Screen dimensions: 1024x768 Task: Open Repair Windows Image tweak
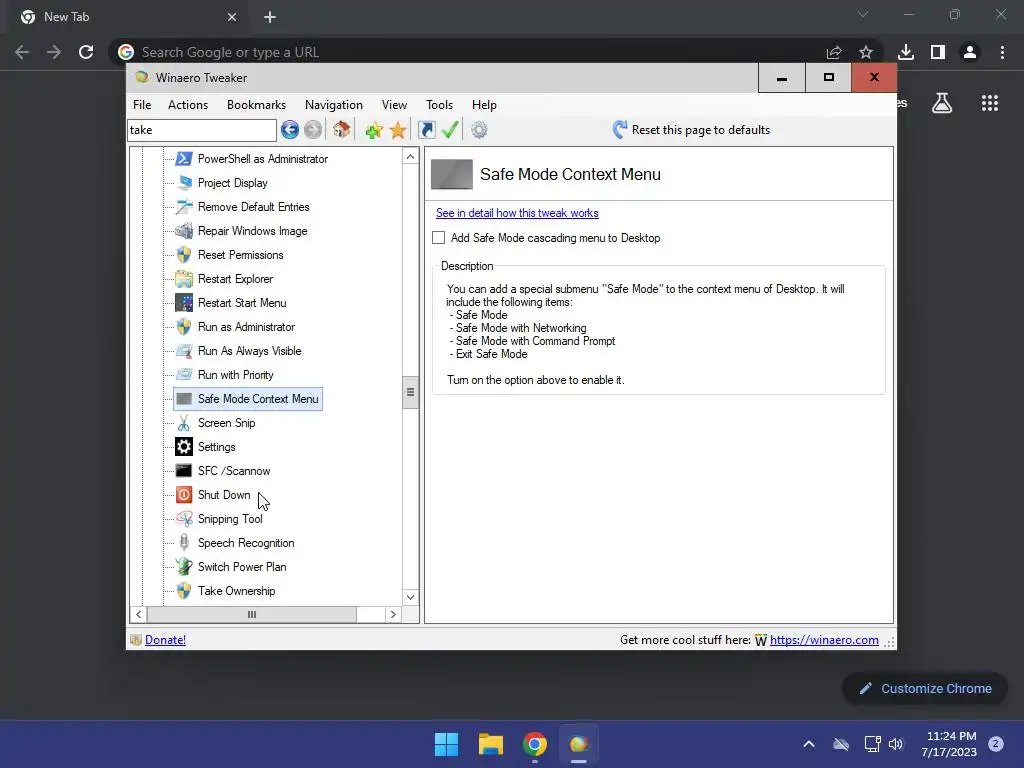click(252, 231)
